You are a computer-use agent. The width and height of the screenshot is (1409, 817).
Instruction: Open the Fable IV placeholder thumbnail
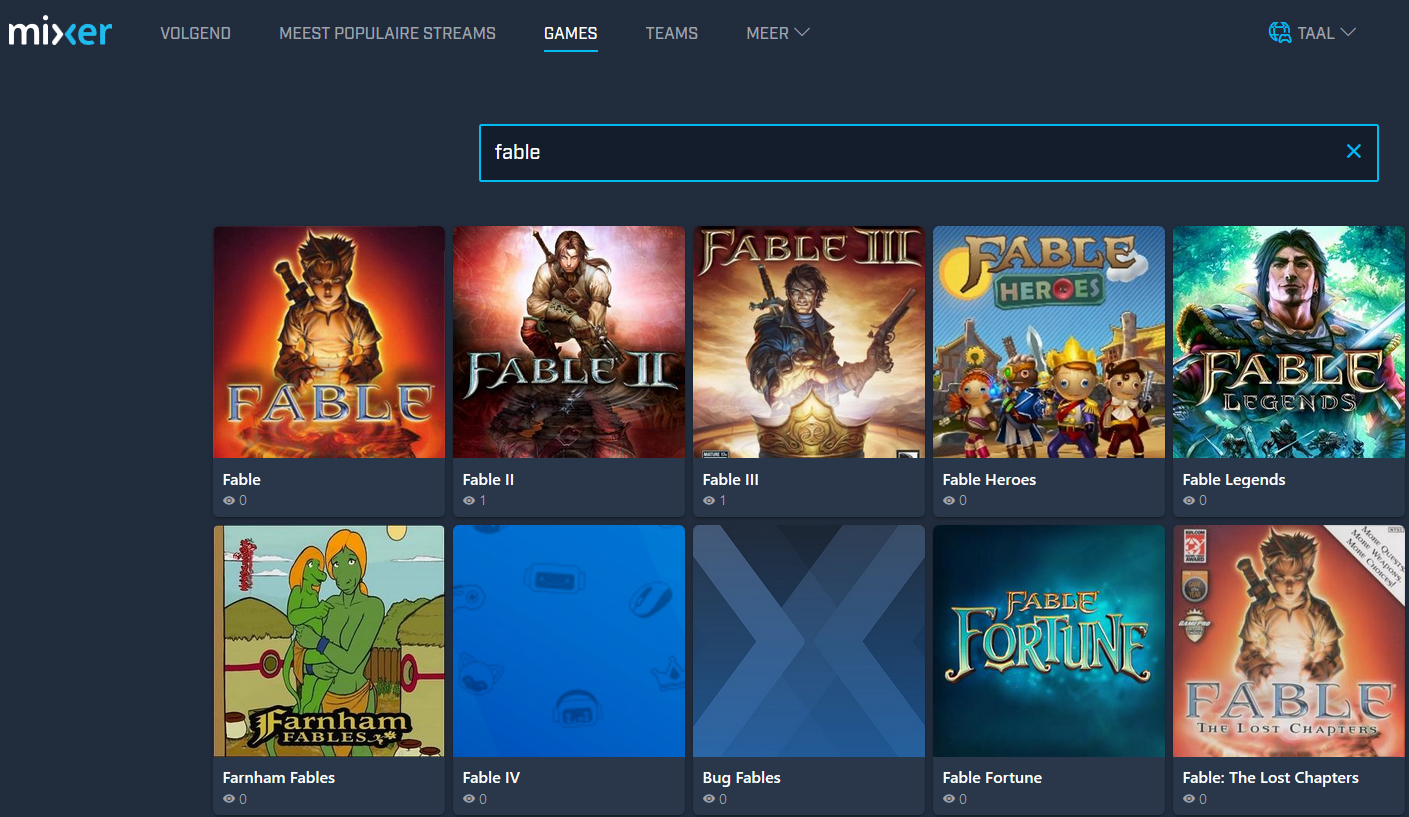[x=569, y=641]
